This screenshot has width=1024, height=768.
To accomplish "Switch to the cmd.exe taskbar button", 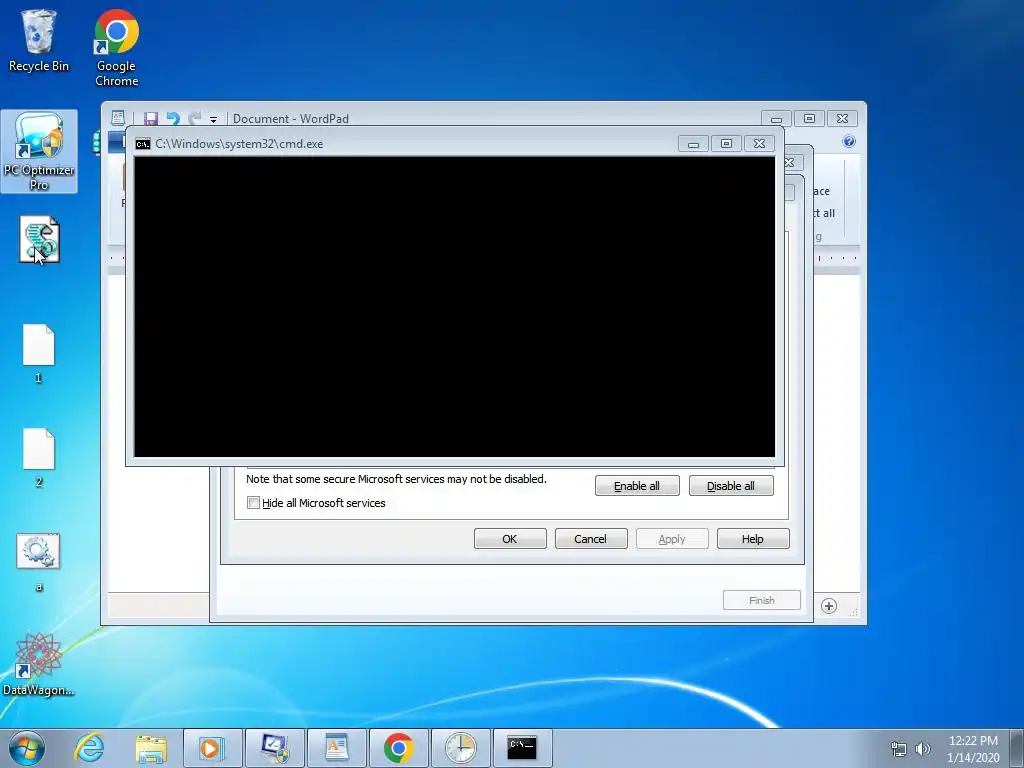I will click(x=522, y=748).
